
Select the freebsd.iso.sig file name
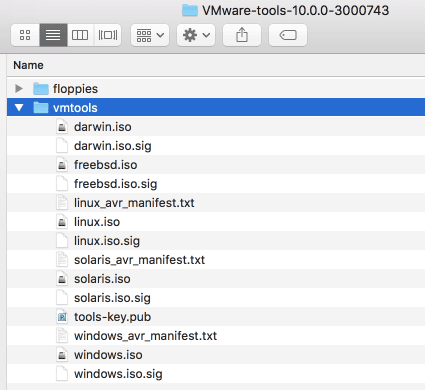point(115,184)
